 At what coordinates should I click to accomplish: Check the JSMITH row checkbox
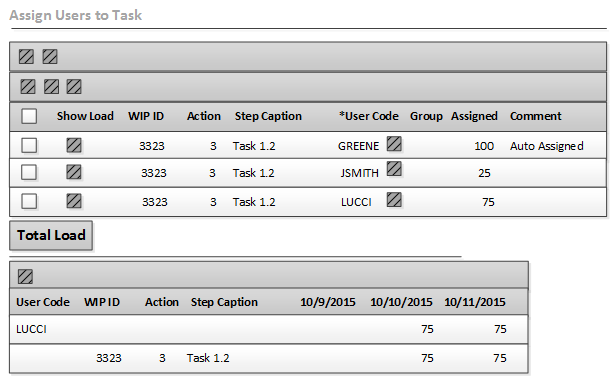click(x=29, y=172)
